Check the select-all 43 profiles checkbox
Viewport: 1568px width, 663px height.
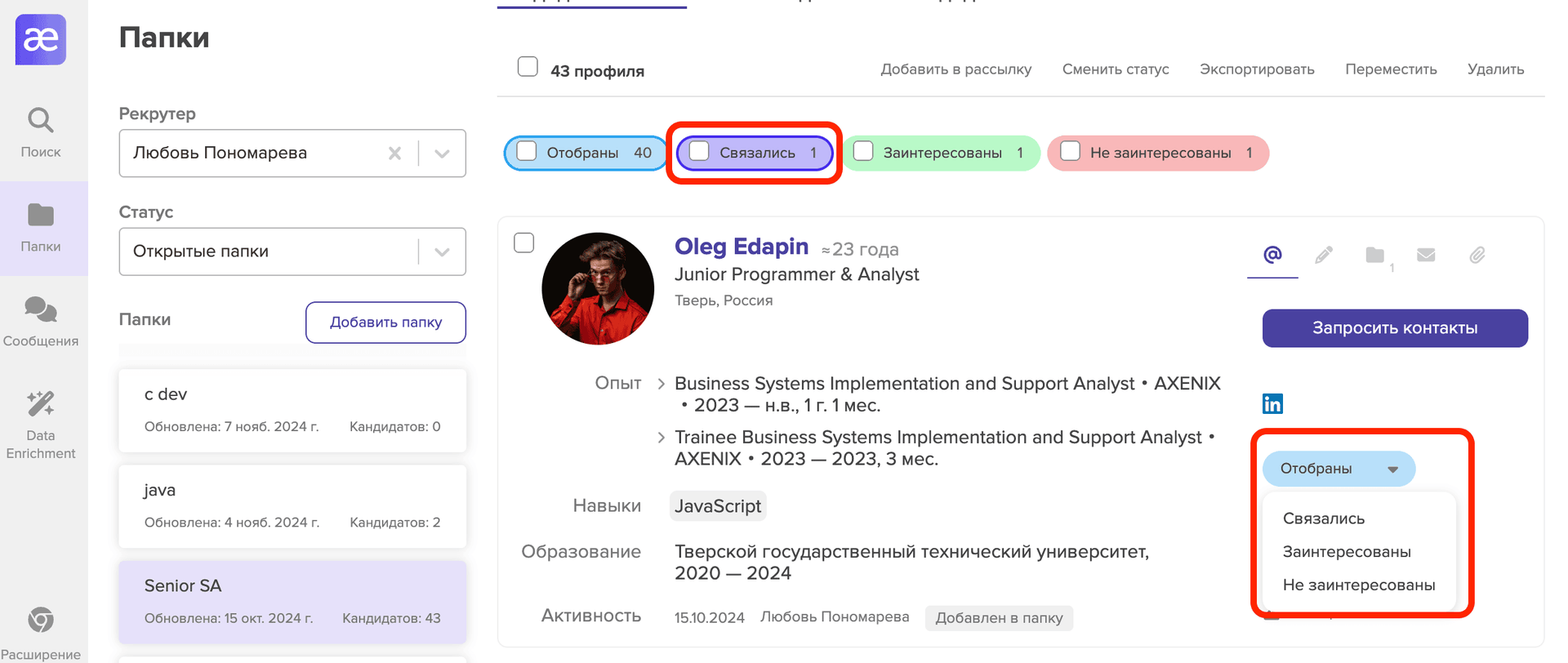point(528,67)
